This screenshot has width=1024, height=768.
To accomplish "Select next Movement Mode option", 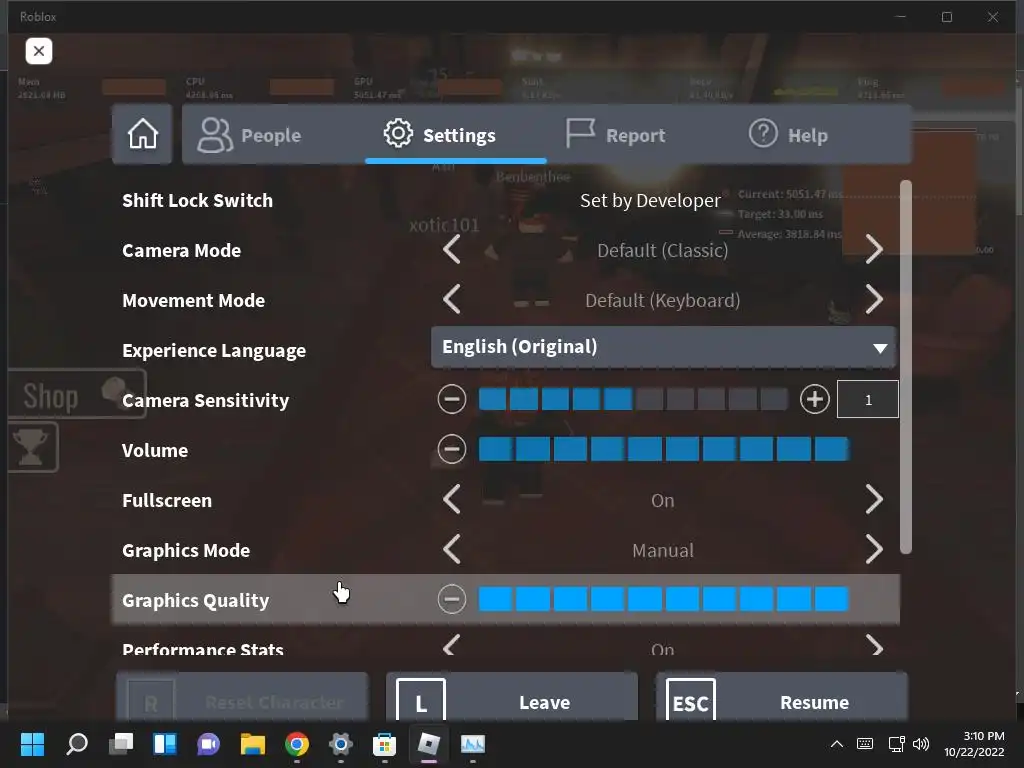I will pos(874,300).
